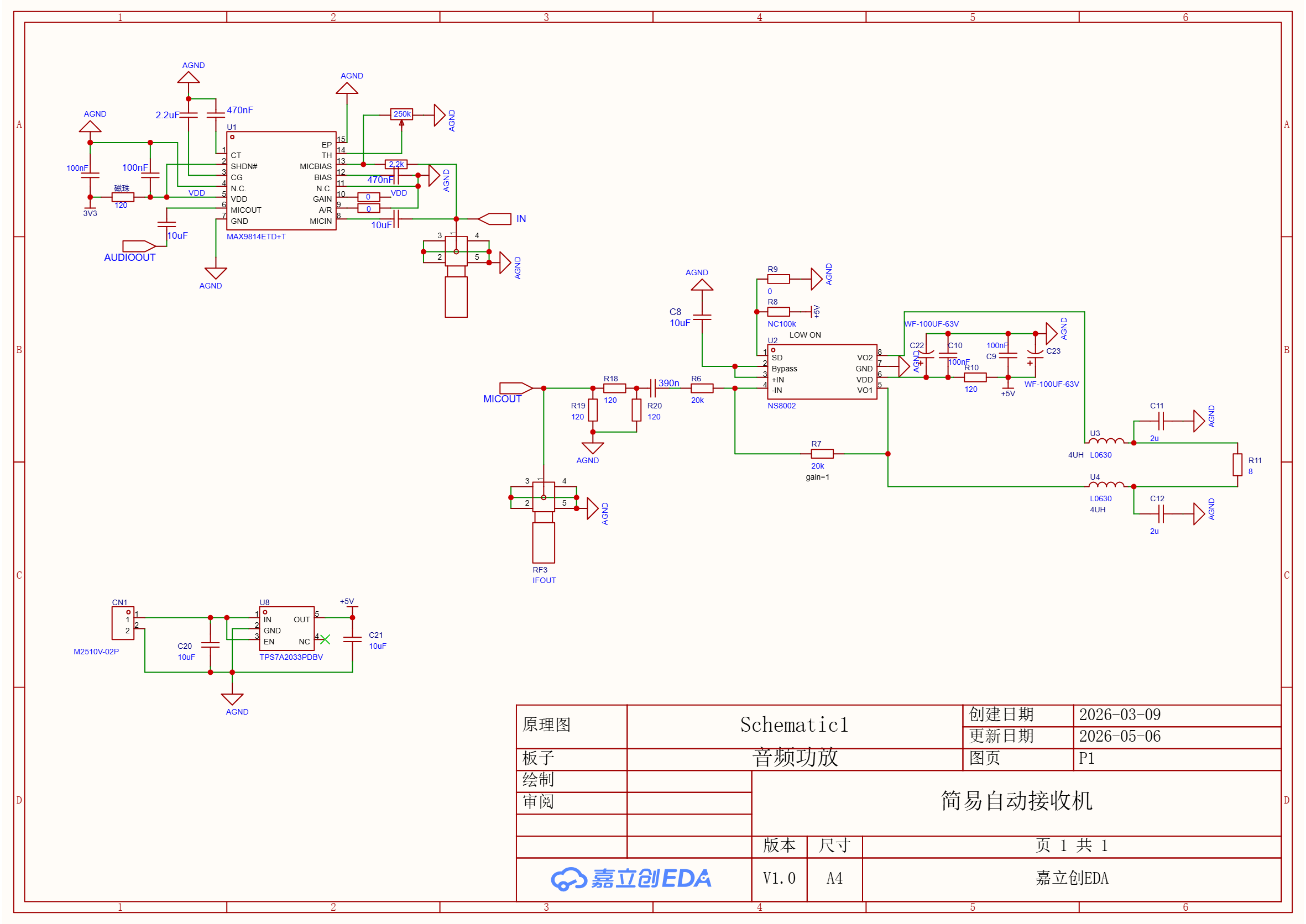Click the blue MICOUT net port label
The image size is (1306, 924).
(502, 399)
